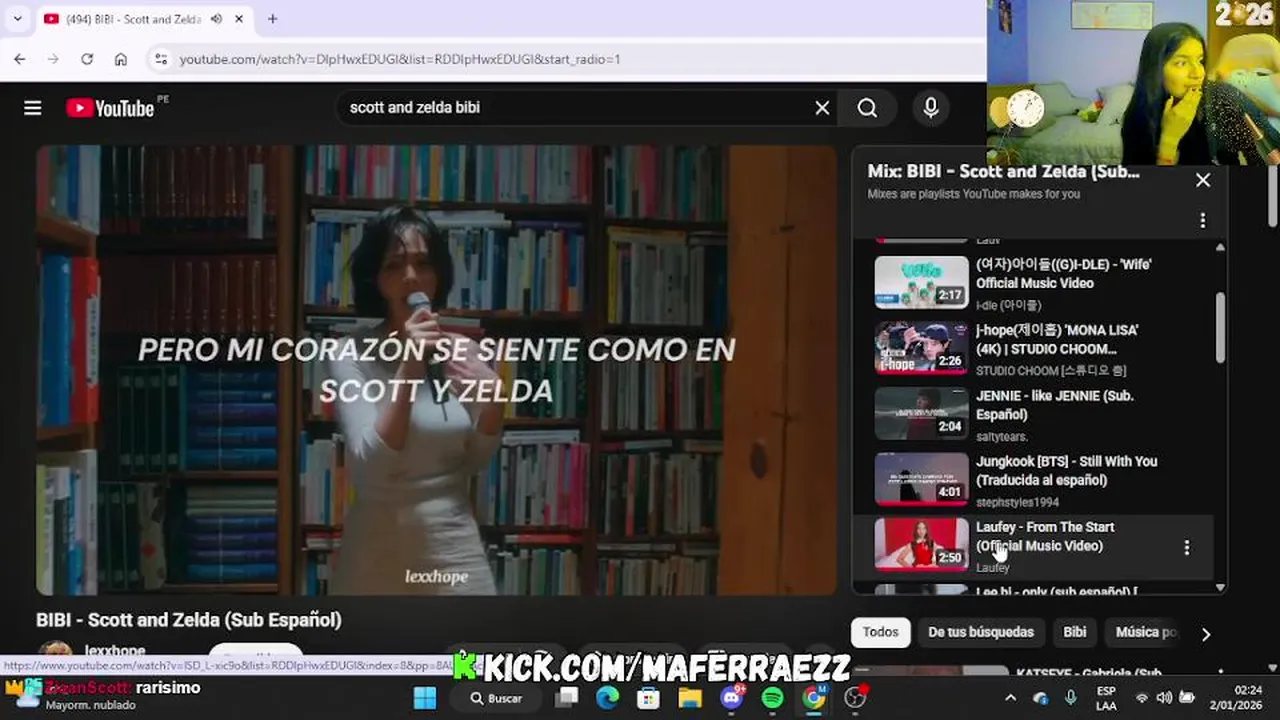Viewport: 1280px width, 720px height.
Task: View site information icon in address bar
Action: pyautogui.click(x=161, y=59)
